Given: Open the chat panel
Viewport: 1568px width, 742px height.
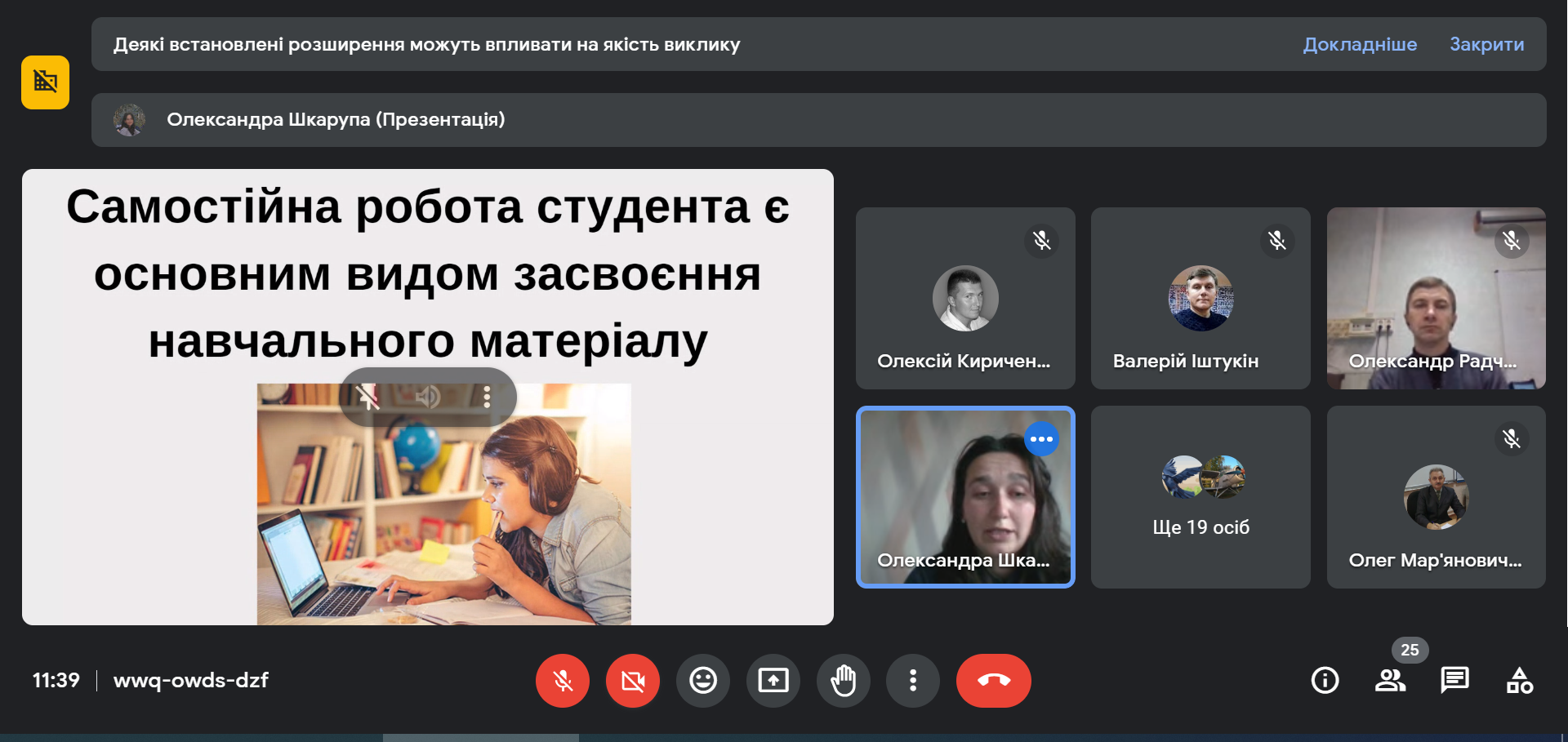Looking at the screenshot, I should (x=1454, y=681).
